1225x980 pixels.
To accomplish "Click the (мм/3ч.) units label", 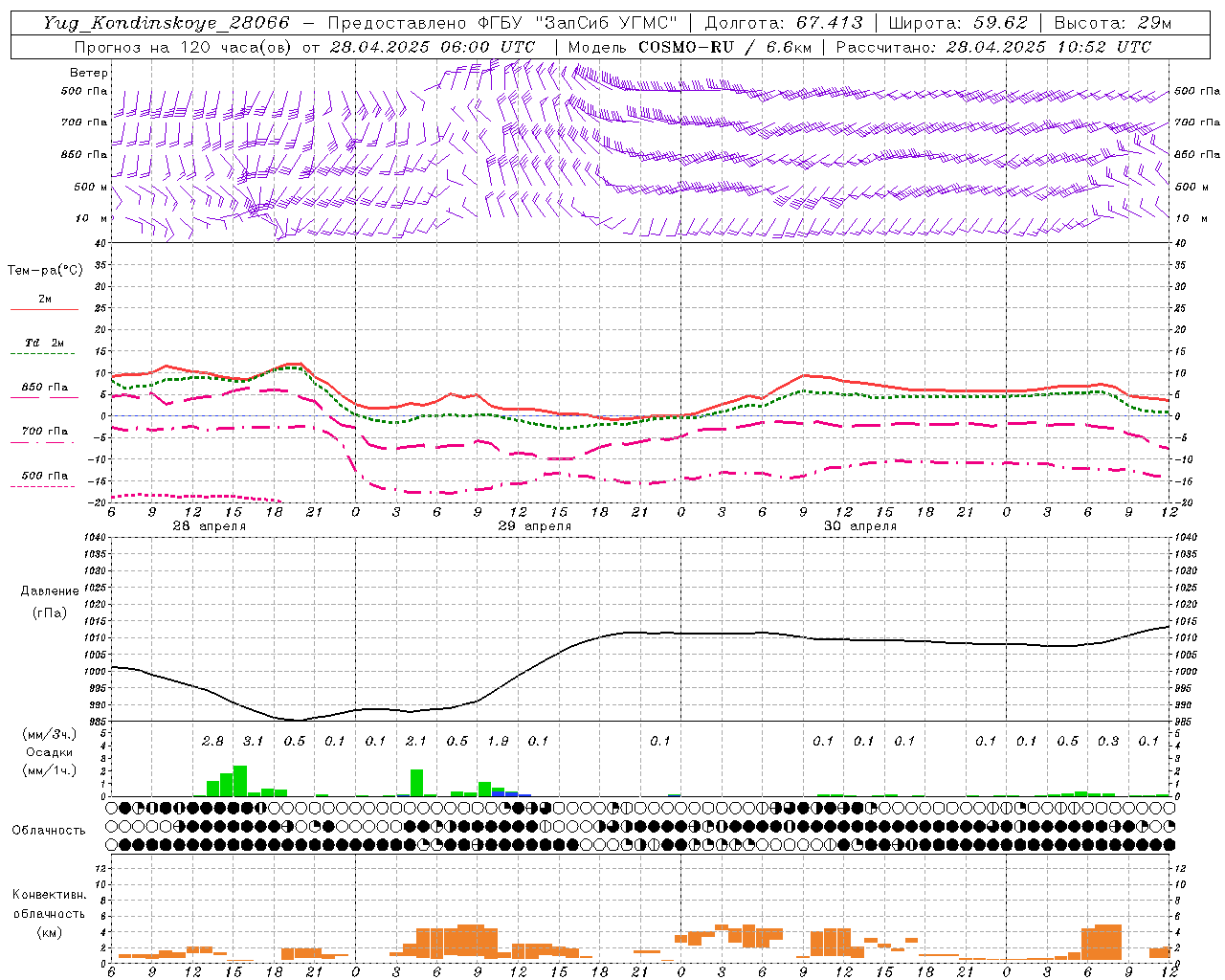I will tap(49, 734).
